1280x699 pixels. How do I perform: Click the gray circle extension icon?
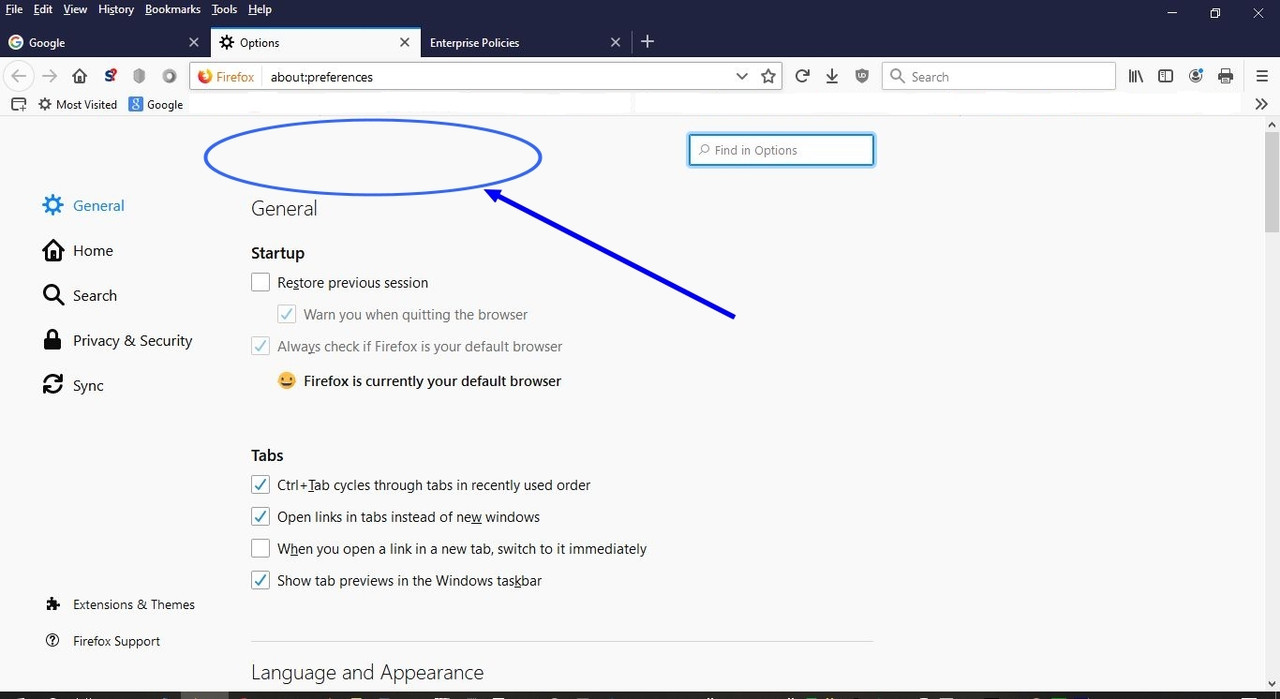tap(170, 76)
